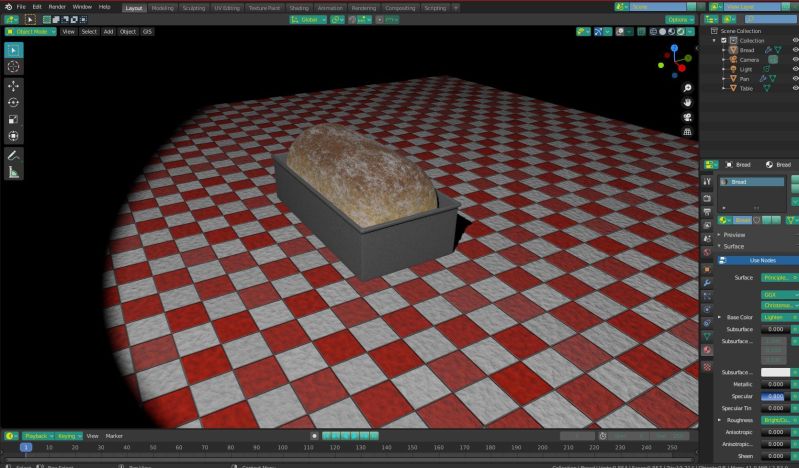Open the Keying dropdown in timeline
Screen dimensions: 799x468
69,436
